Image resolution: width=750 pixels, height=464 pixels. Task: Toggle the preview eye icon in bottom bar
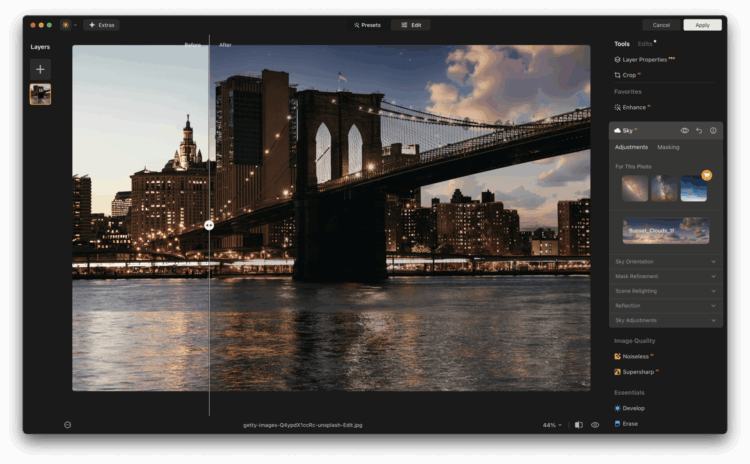coord(595,425)
